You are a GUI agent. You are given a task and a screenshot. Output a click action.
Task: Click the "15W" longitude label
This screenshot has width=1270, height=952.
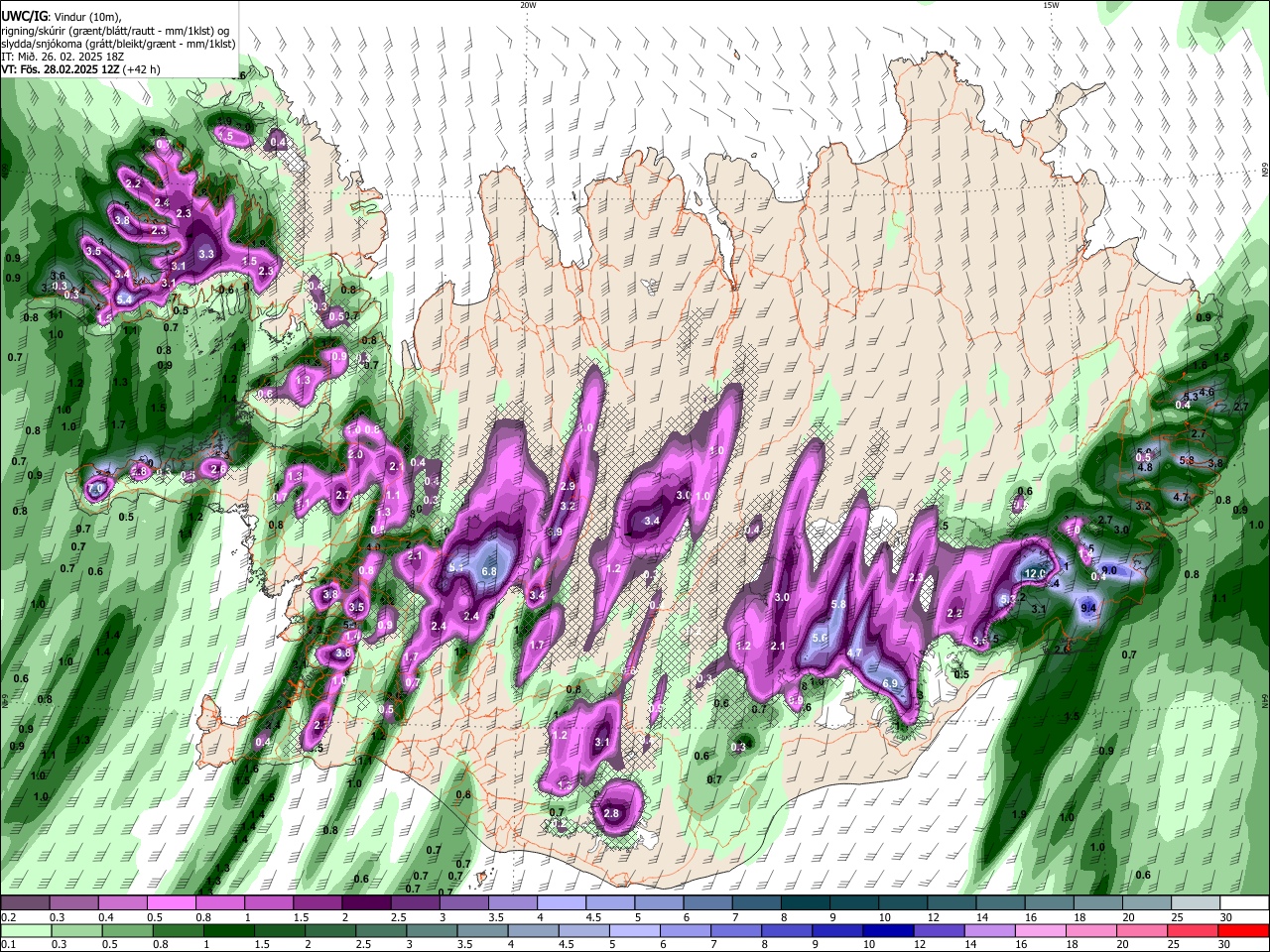[1051, 5]
